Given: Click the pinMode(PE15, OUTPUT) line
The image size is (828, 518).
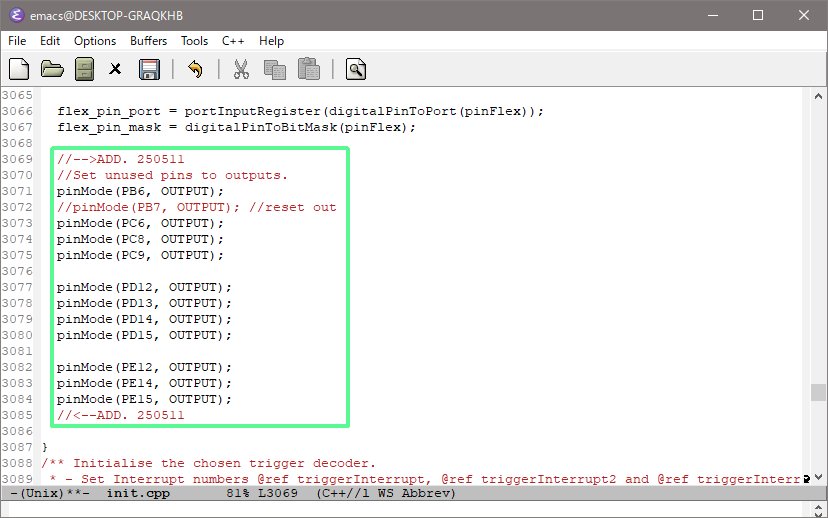Looking at the screenshot, I should (x=144, y=399).
